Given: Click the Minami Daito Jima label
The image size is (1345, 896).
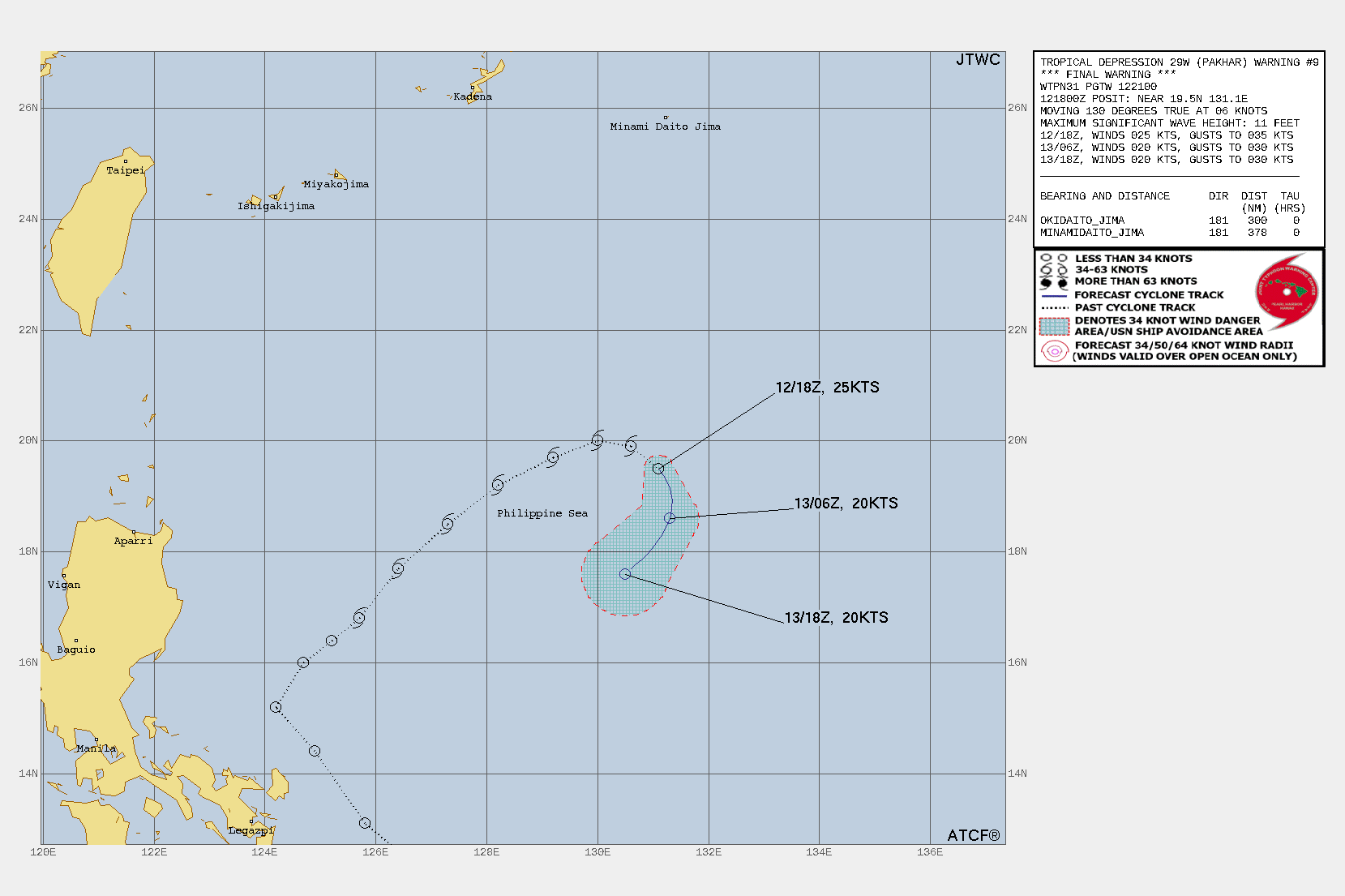Looking at the screenshot, I should [666, 126].
